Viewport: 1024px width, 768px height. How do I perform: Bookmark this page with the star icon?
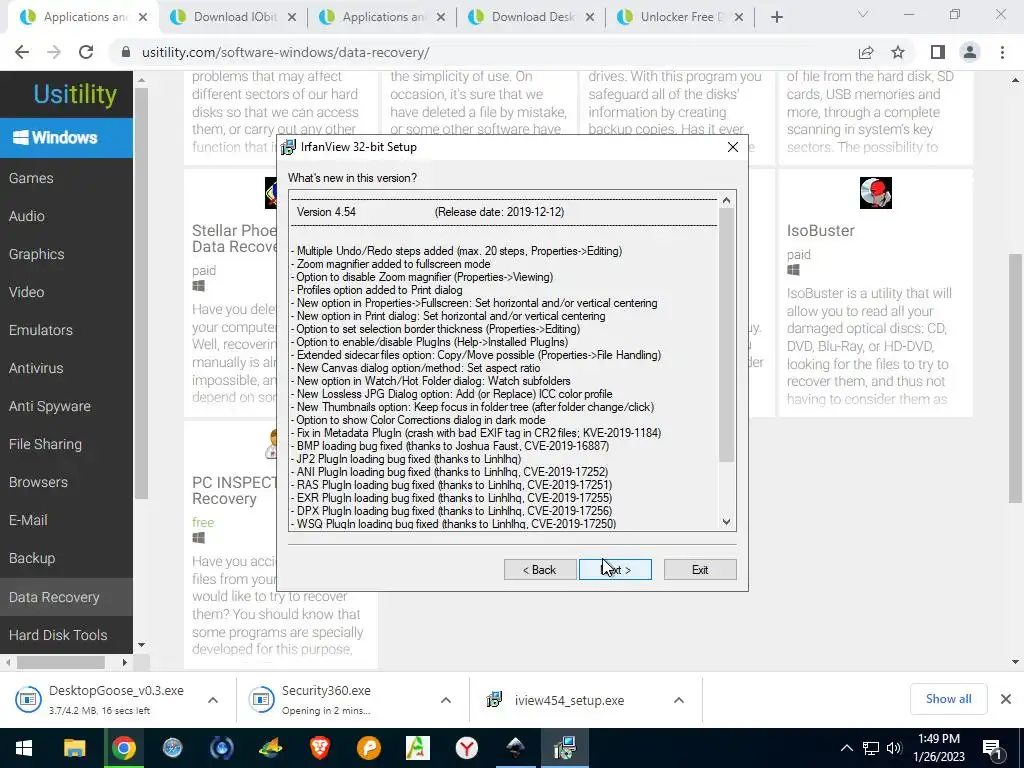[x=898, y=52]
